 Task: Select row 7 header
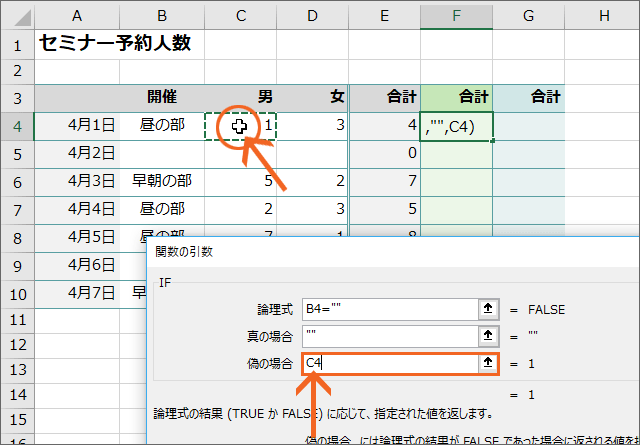pyautogui.click(x=18, y=210)
